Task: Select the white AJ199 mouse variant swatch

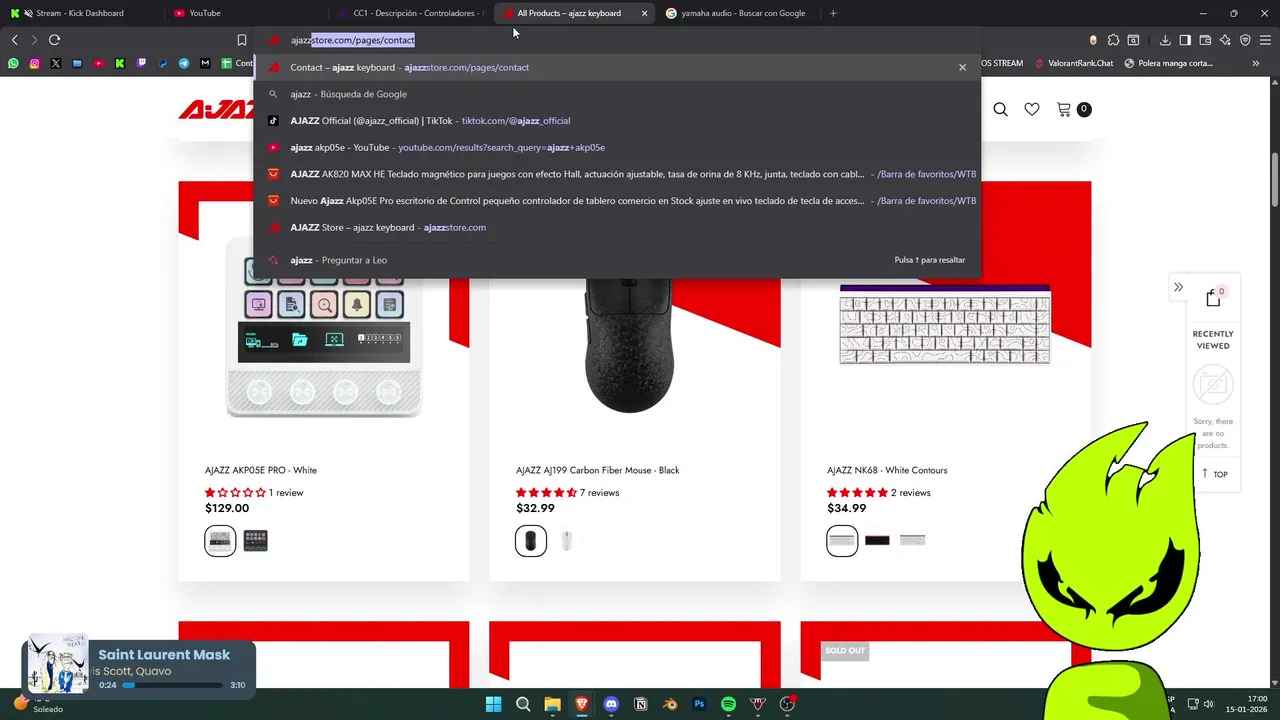Action: click(566, 541)
